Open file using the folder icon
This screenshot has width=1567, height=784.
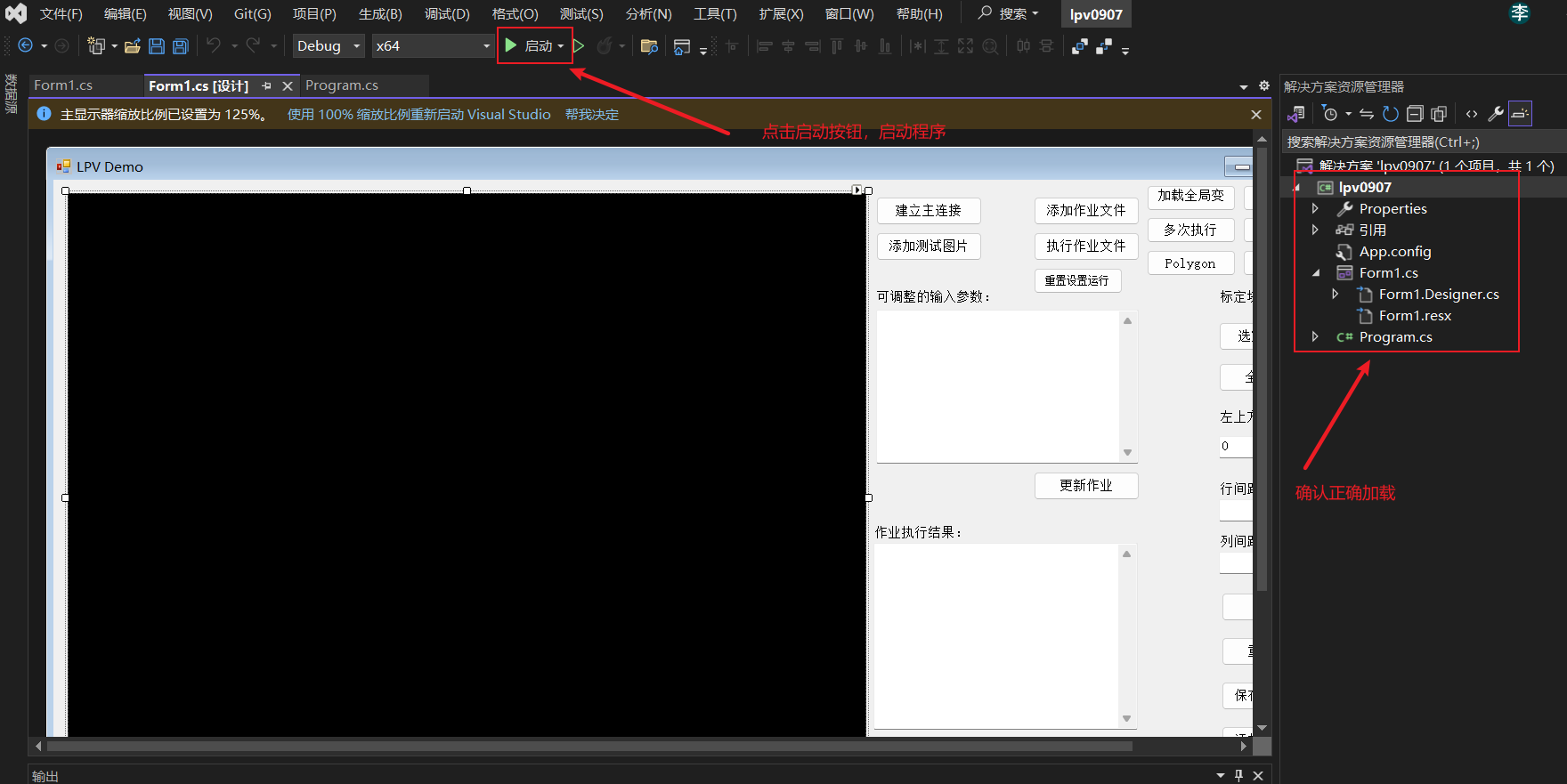pyautogui.click(x=133, y=46)
